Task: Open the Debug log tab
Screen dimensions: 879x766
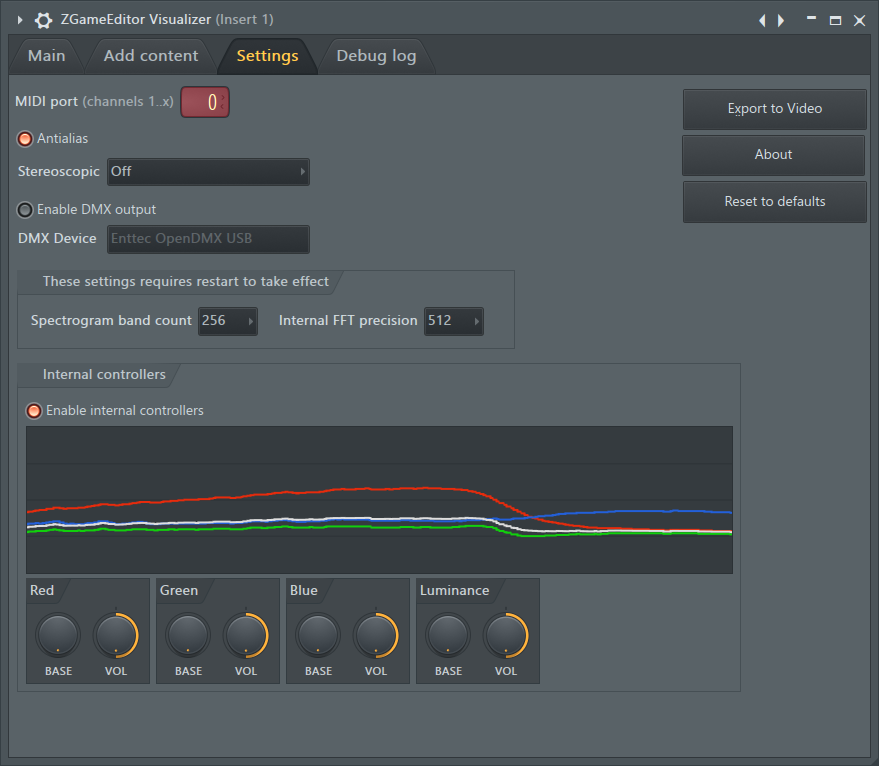Action: coord(376,56)
